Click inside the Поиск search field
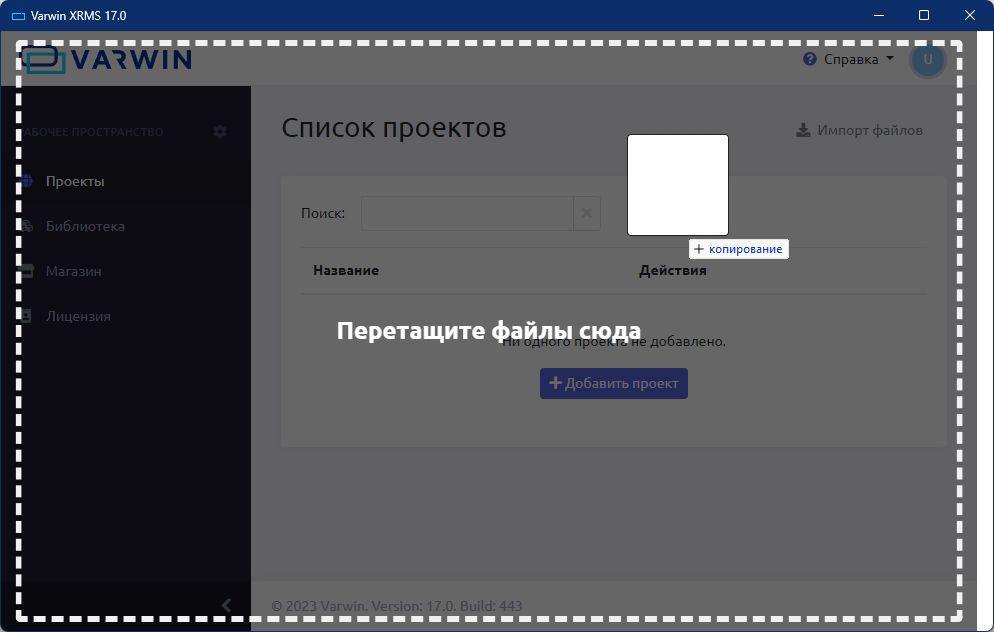994x632 pixels. click(x=466, y=213)
